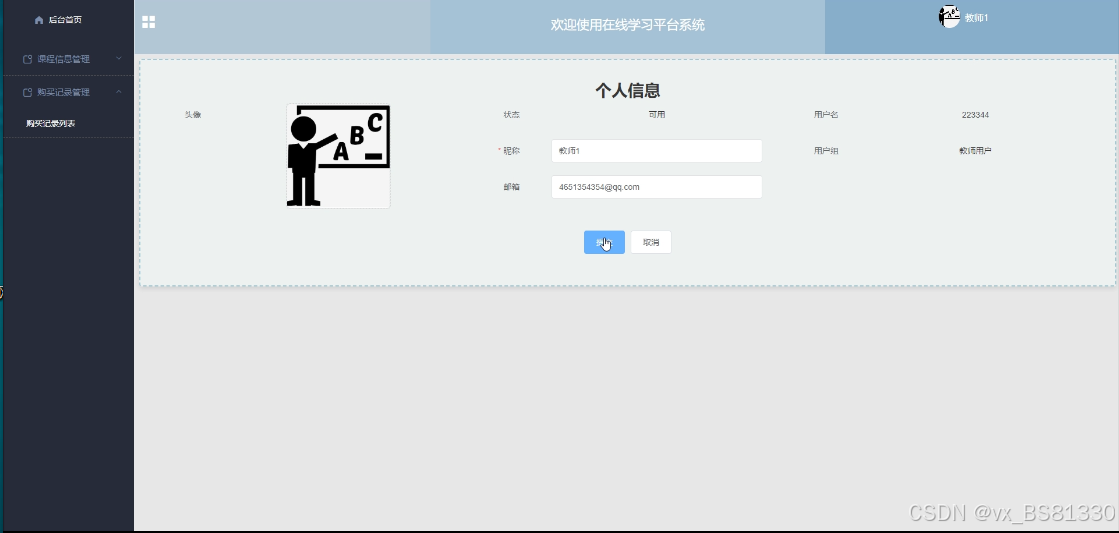Open the 后台首页 menu item
Screen dimensions: 1119x533
65,20
